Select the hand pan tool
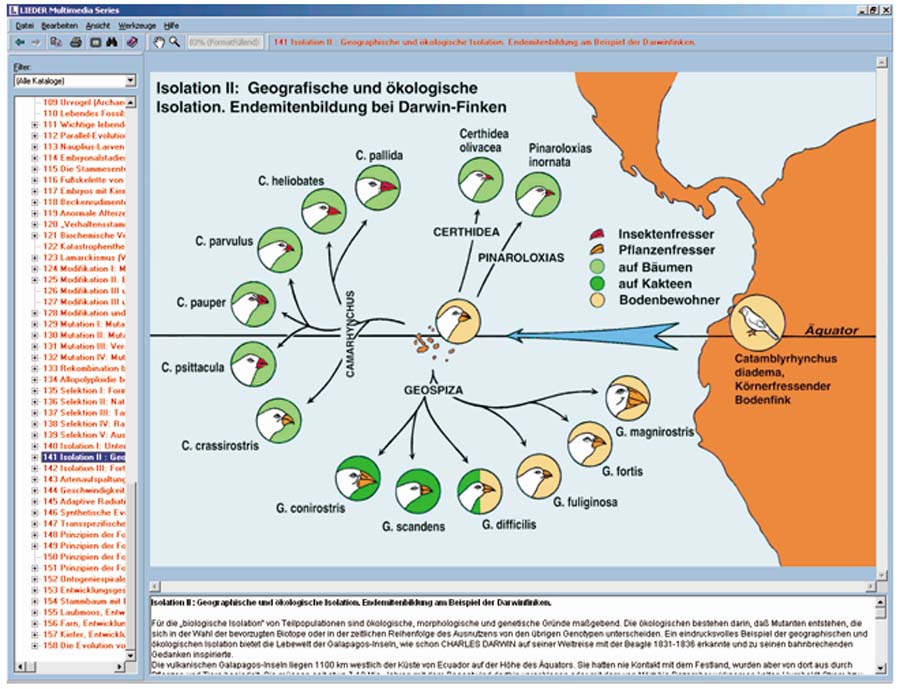This screenshot has height=689, width=900. click(x=158, y=43)
